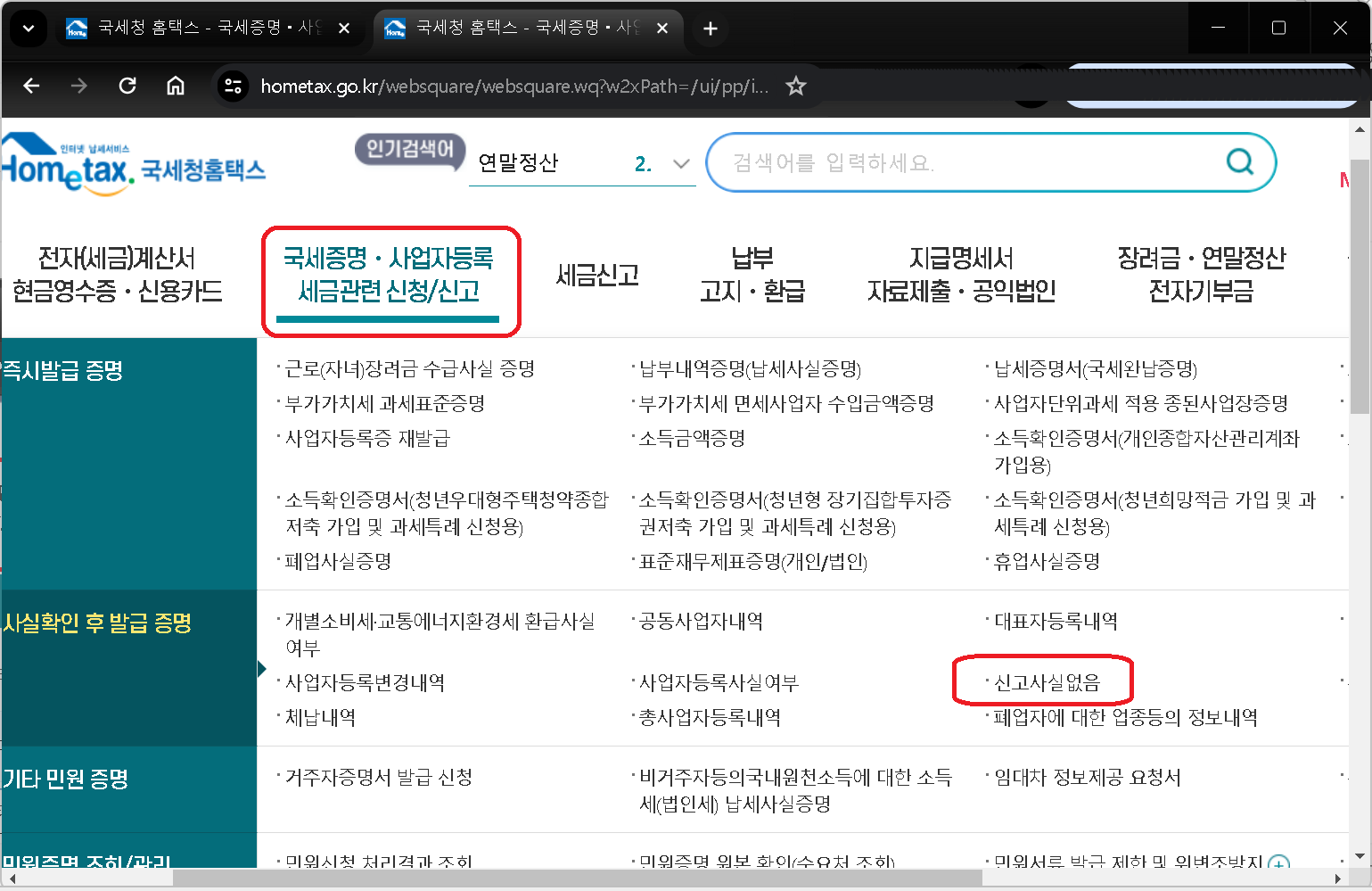Open 지급명세서 자료제출·공익법인 menu
Screen dimensions: 1372x891
pyautogui.click(x=961, y=275)
